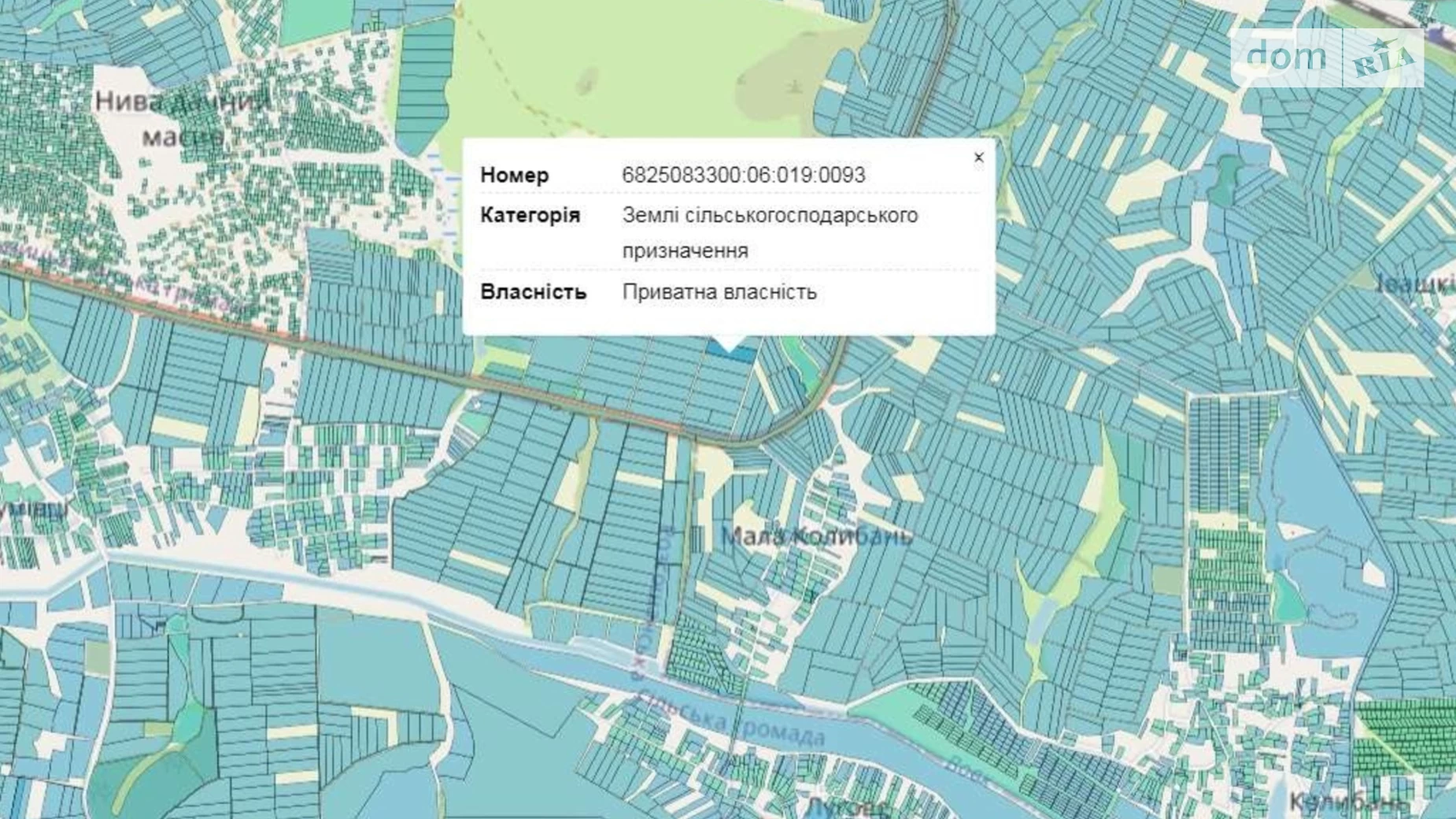Click the dom.ria logo watermark
Screen dimensions: 1456x819
1329,57
